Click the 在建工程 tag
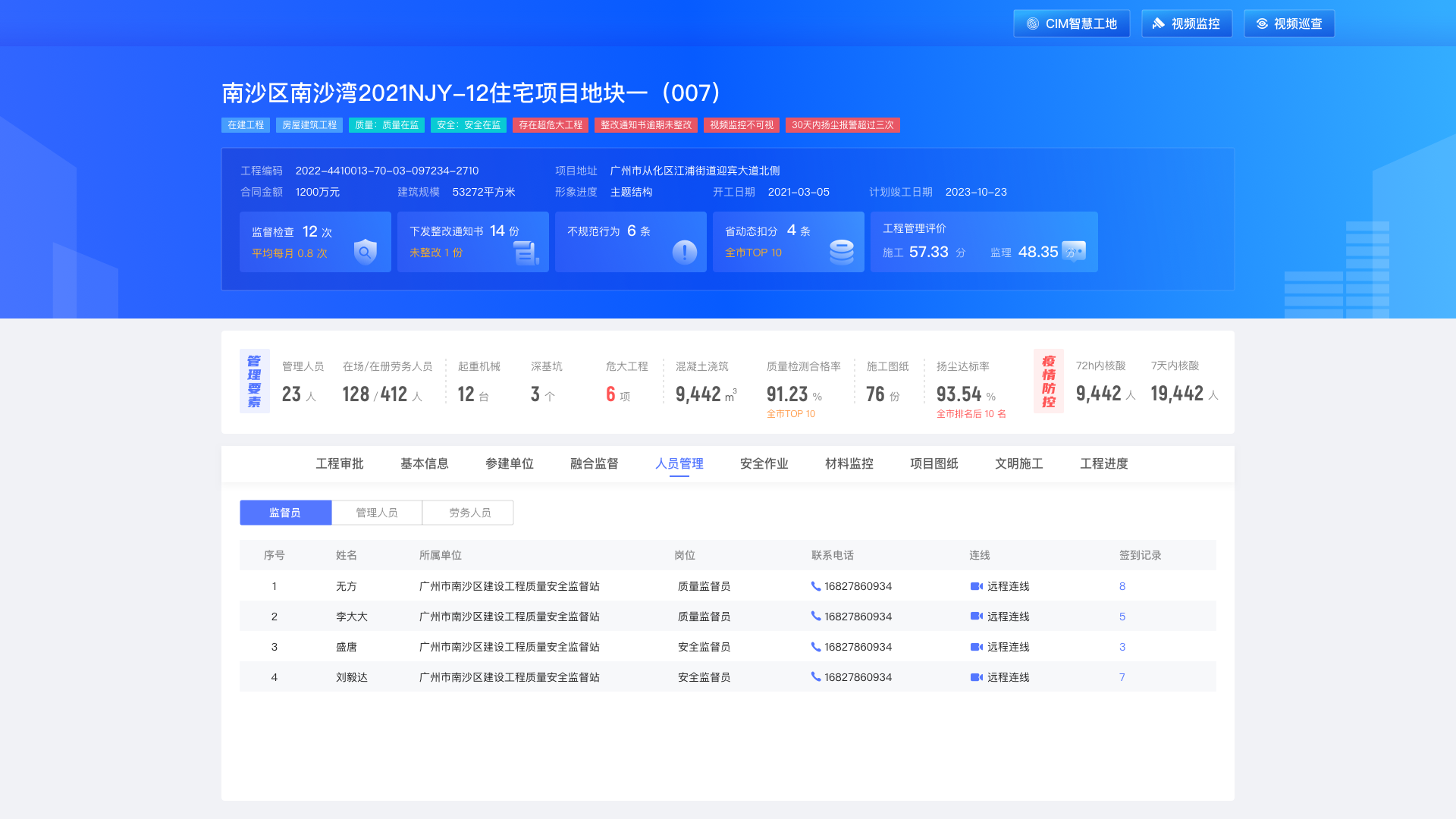Viewport: 1456px width, 819px height. pos(246,125)
